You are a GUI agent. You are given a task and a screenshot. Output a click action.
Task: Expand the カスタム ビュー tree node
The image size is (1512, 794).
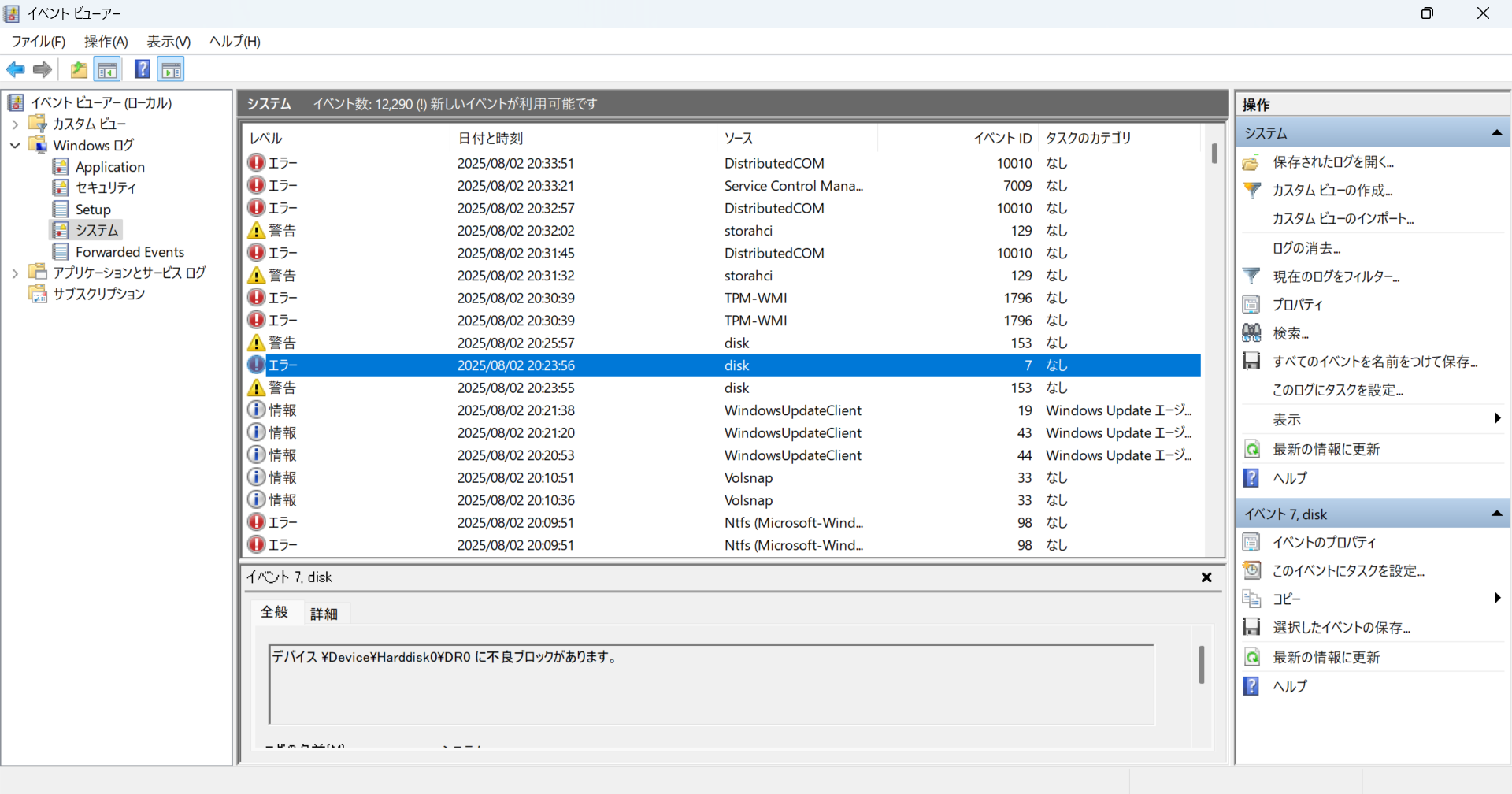[15, 124]
